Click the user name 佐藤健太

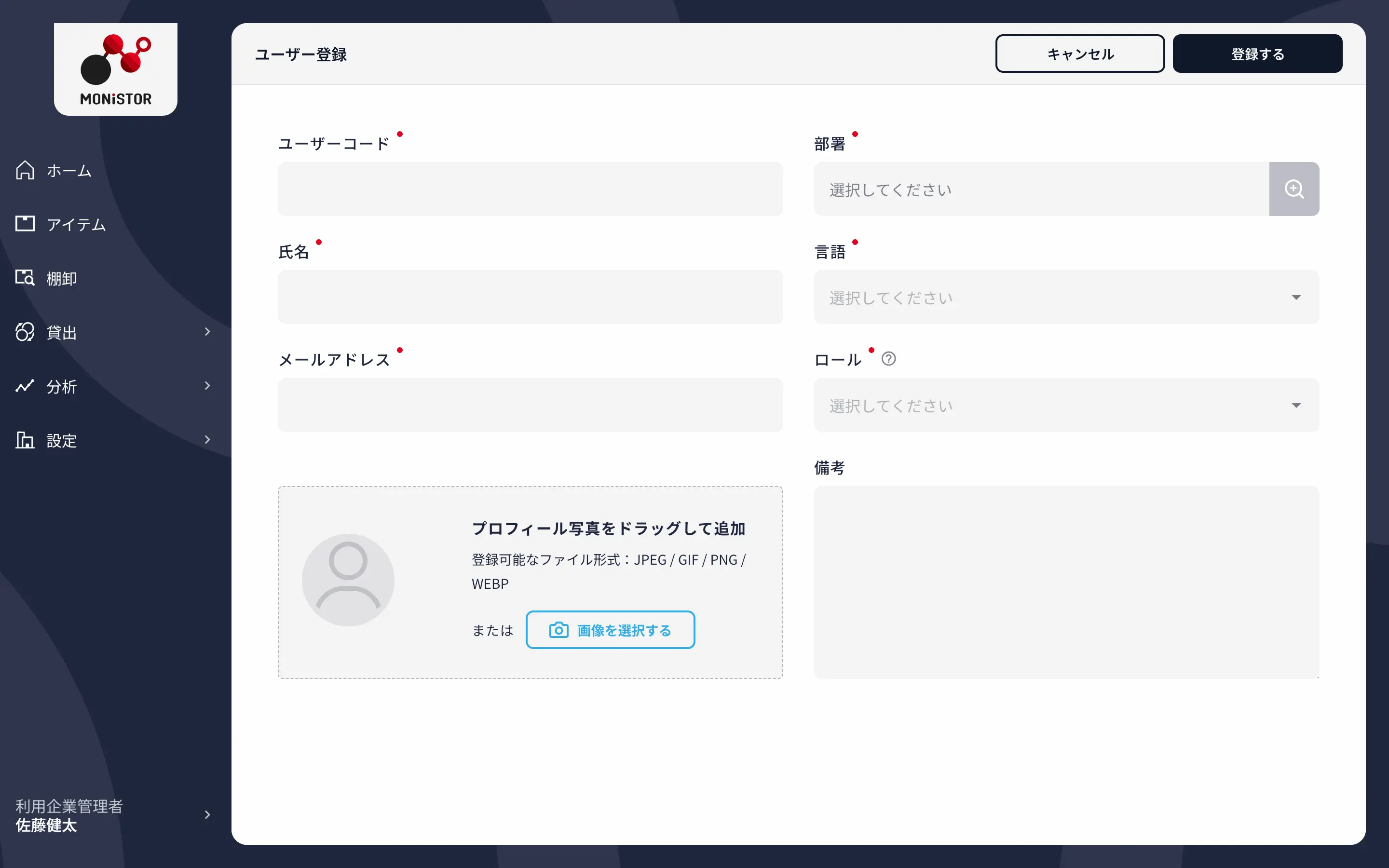(46, 825)
